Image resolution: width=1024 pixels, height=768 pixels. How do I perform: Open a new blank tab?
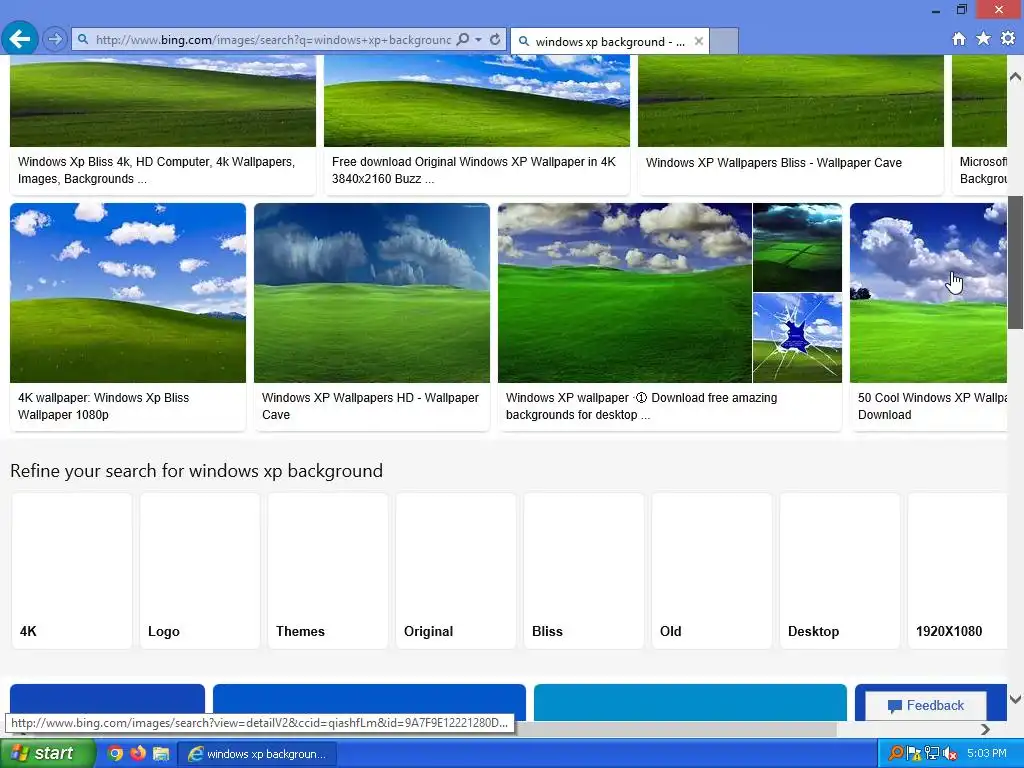point(724,41)
